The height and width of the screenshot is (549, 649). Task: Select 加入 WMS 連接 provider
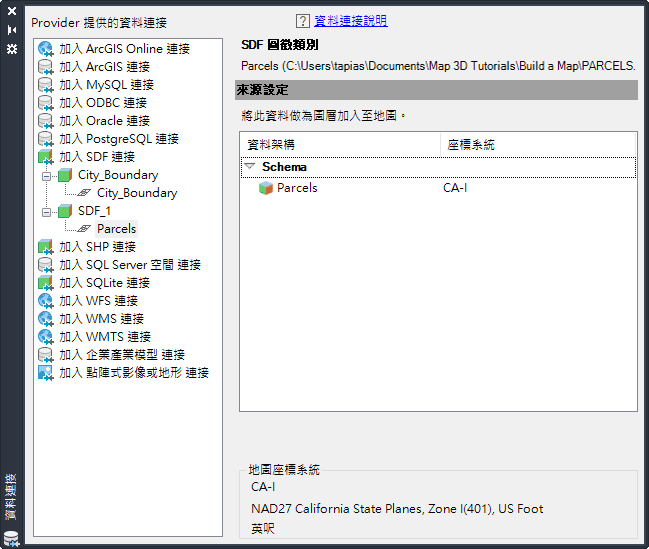[101, 319]
